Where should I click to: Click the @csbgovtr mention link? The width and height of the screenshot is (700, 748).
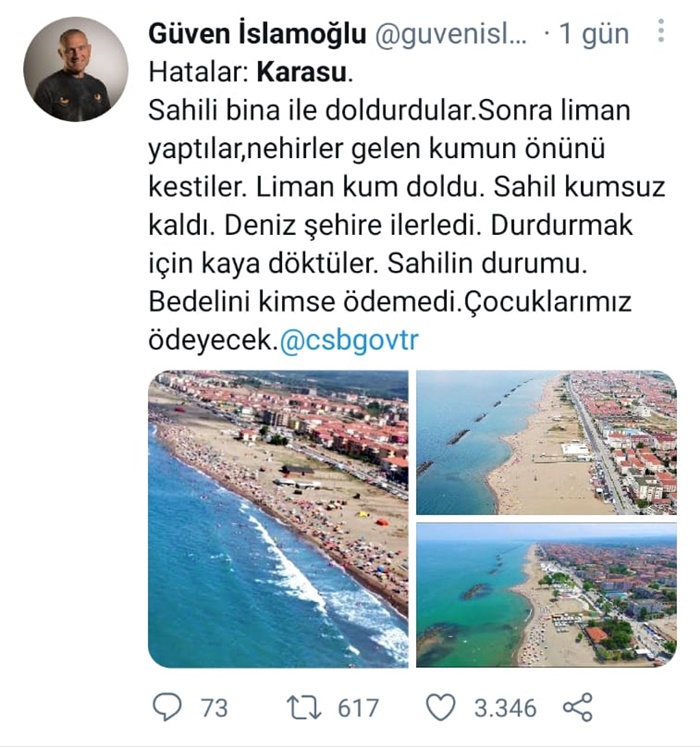point(349,340)
